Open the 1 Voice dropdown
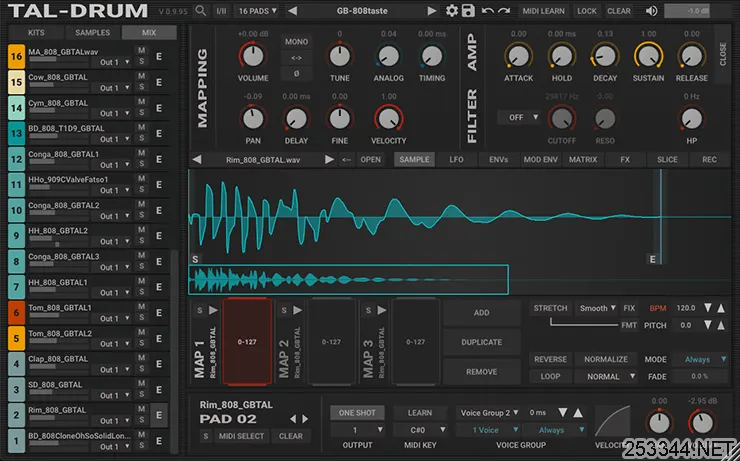 489,430
